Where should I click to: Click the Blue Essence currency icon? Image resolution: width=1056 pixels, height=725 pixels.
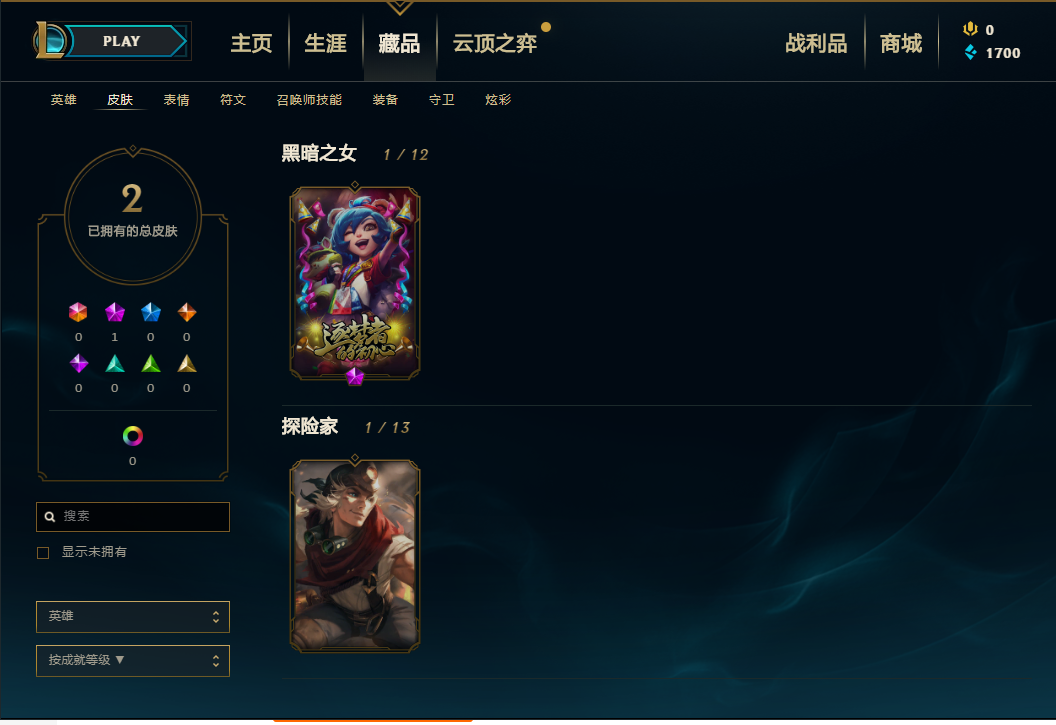click(x=970, y=52)
